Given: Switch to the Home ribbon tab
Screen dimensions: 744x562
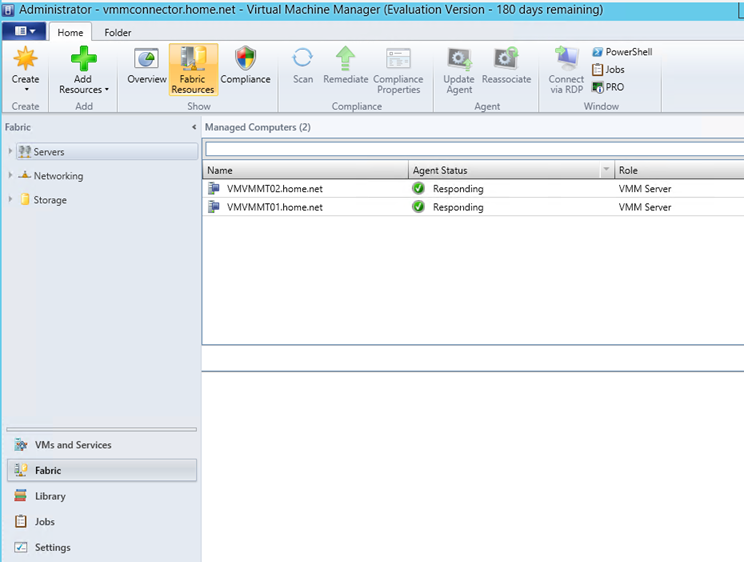Looking at the screenshot, I should tap(70, 32).
